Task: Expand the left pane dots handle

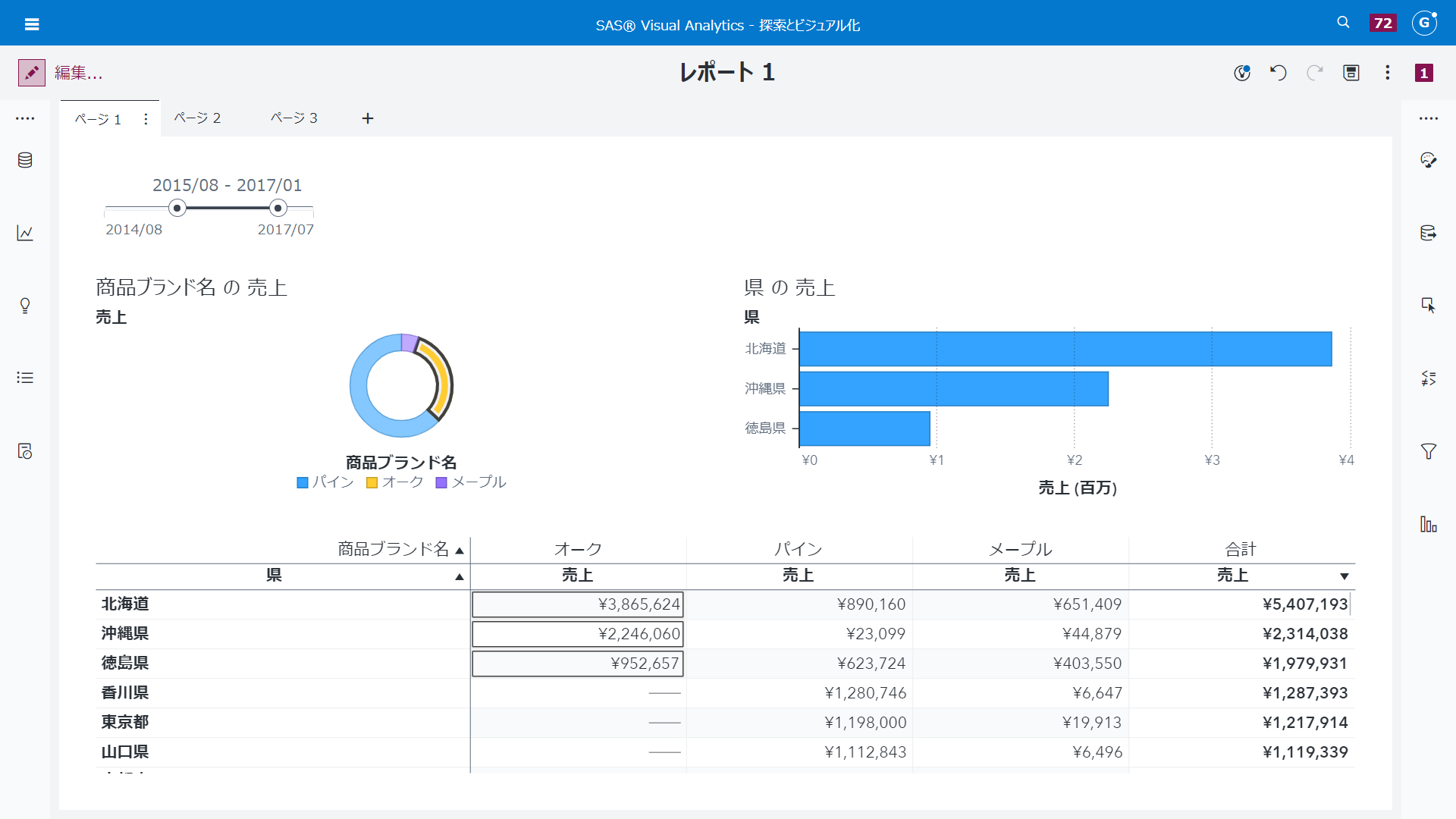Action: coord(25,119)
